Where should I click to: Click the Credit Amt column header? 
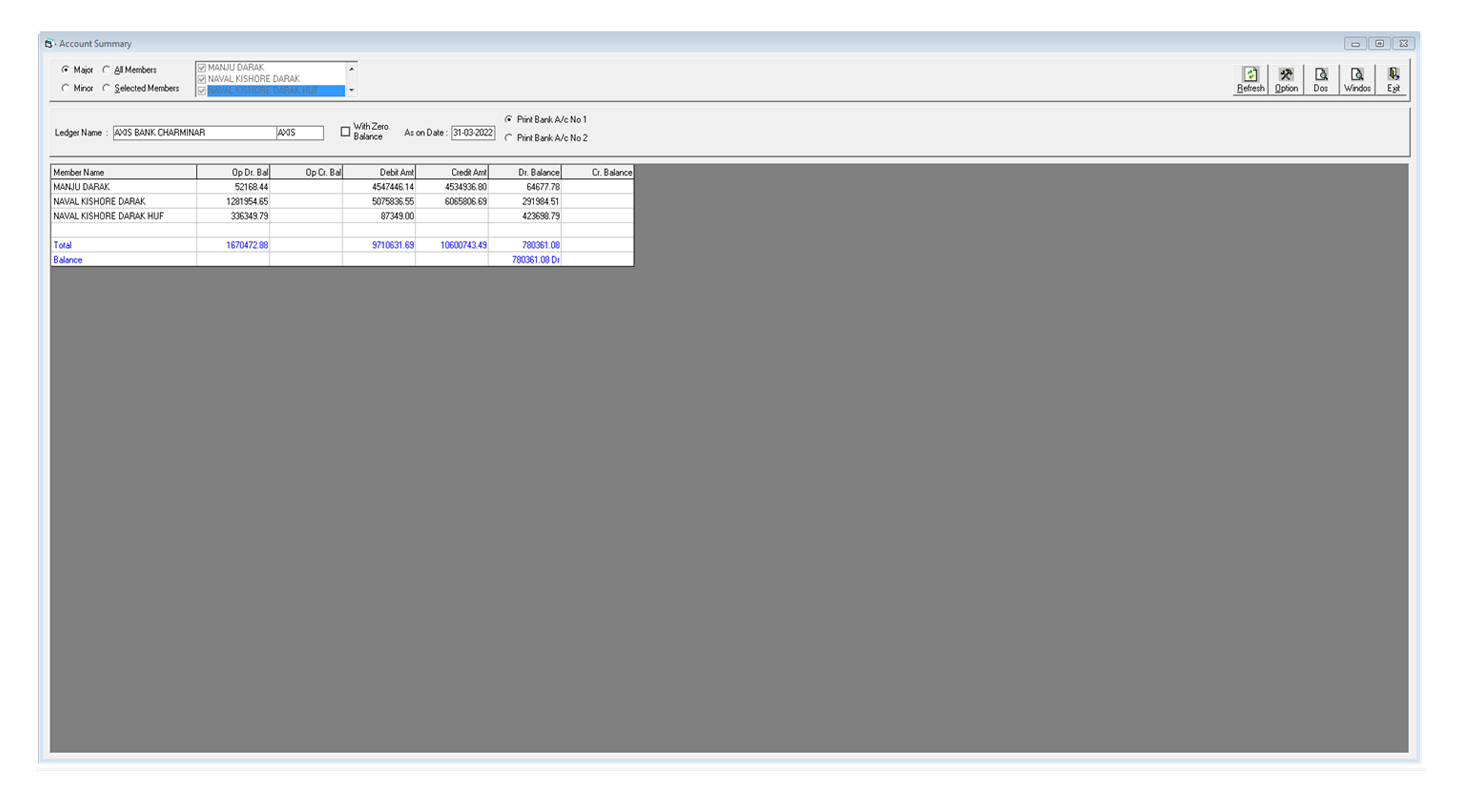[x=452, y=172]
